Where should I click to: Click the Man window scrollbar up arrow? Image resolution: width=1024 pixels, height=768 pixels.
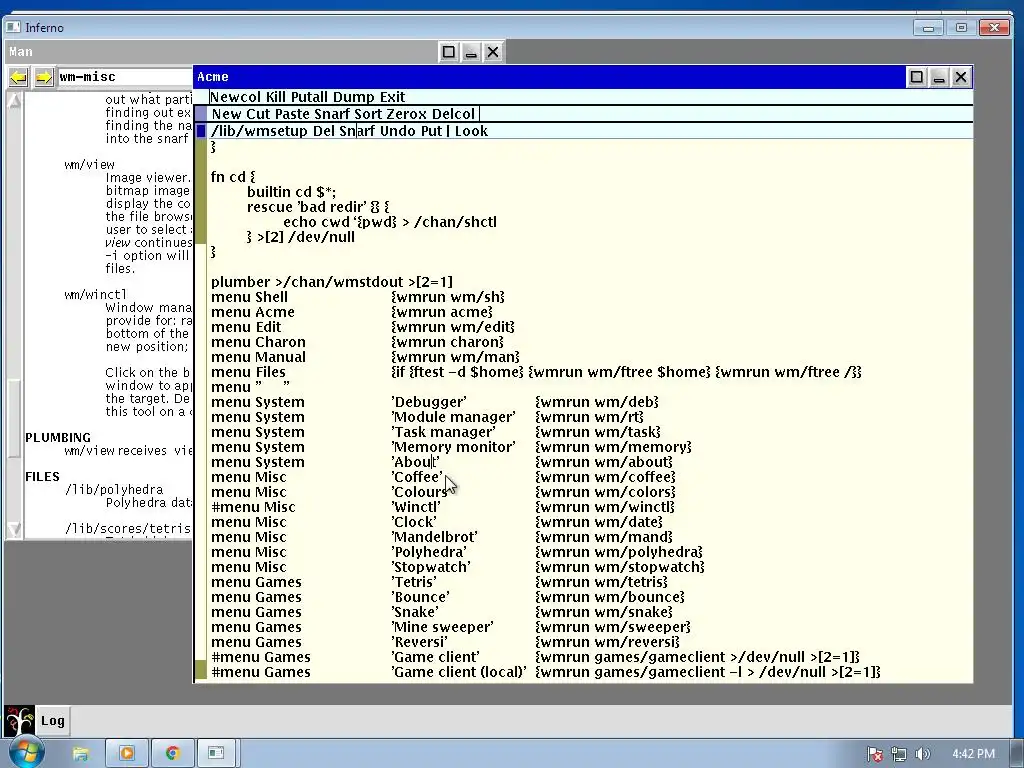coord(14,100)
